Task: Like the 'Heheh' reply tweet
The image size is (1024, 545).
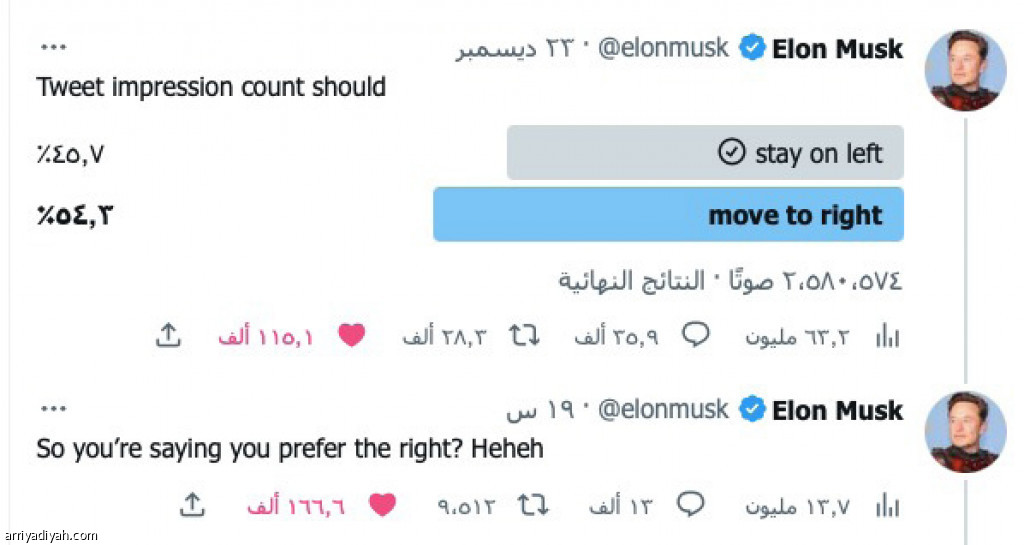Action: (382, 506)
